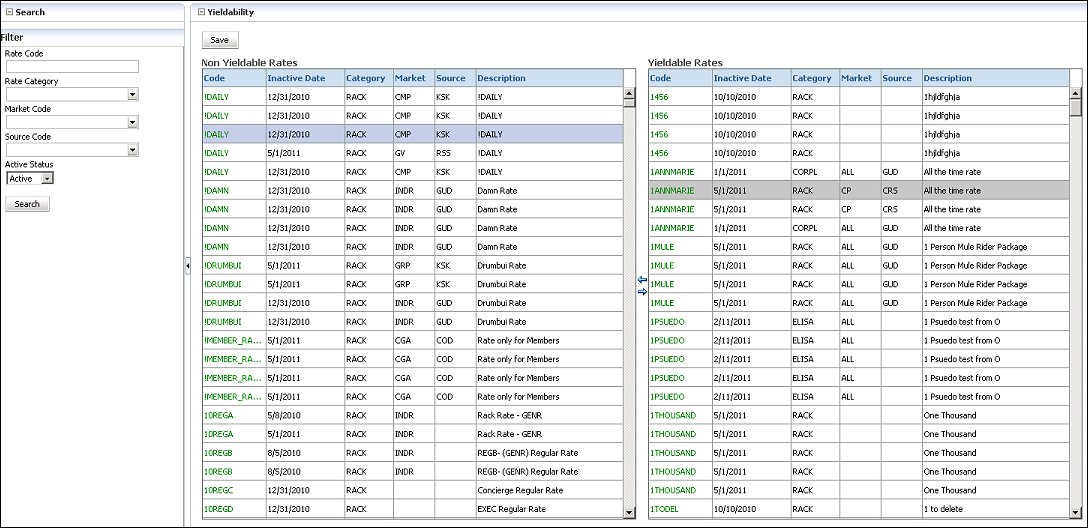Click the left arrow to move rate to Non Yieldable
The height and width of the screenshot is (528, 1088).
(642, 279)
